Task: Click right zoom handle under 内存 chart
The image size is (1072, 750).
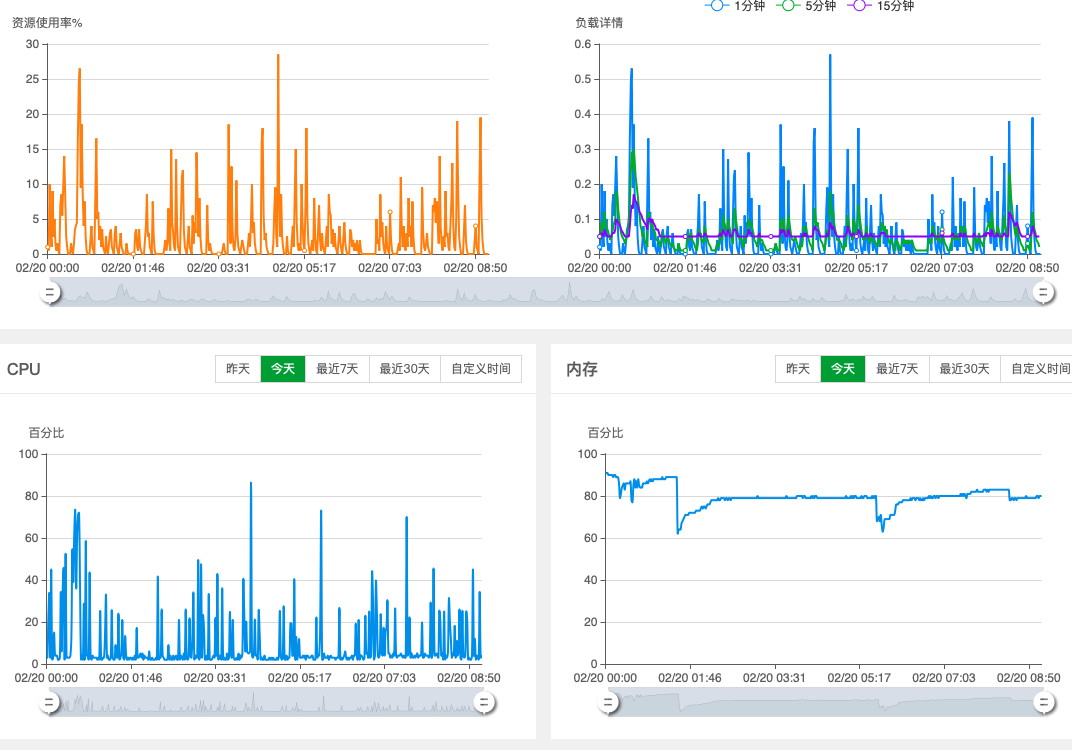Action: 1043,702
